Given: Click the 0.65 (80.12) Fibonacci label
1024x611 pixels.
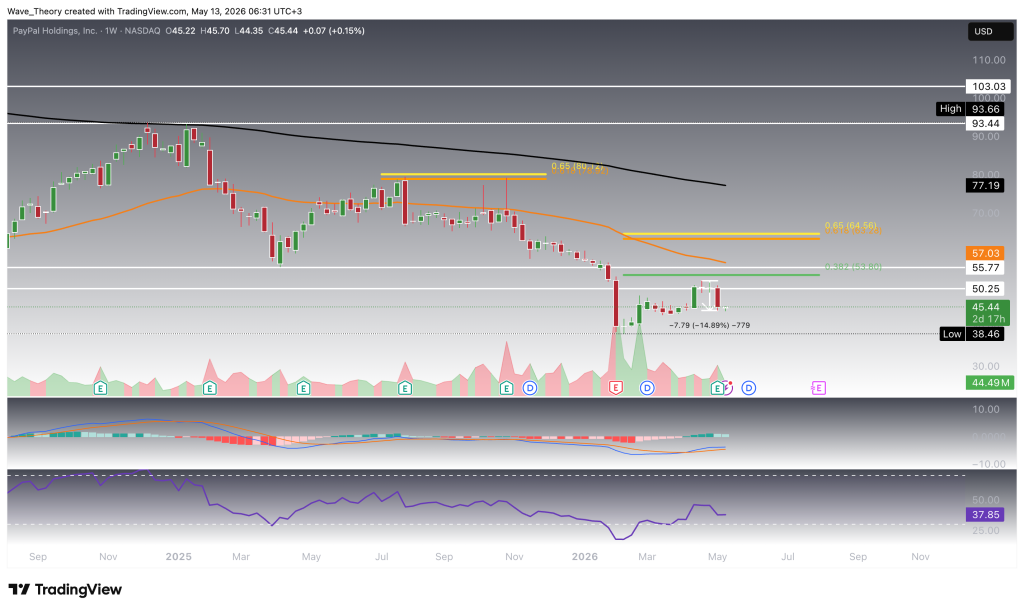Looking at the screenshot, I should click(578, 166).
